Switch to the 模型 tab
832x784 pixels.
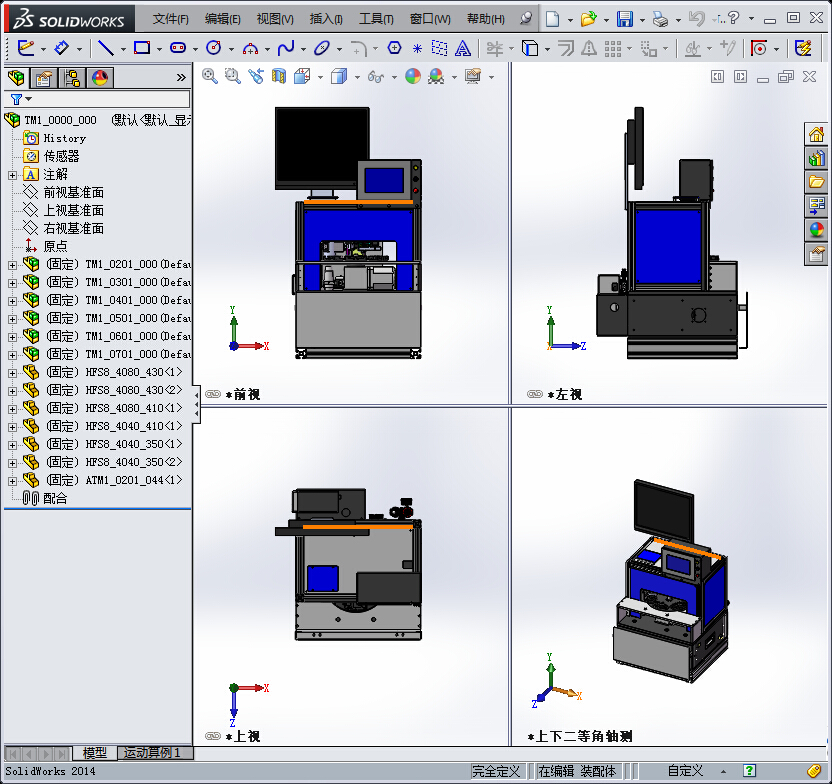click(95, 753)
